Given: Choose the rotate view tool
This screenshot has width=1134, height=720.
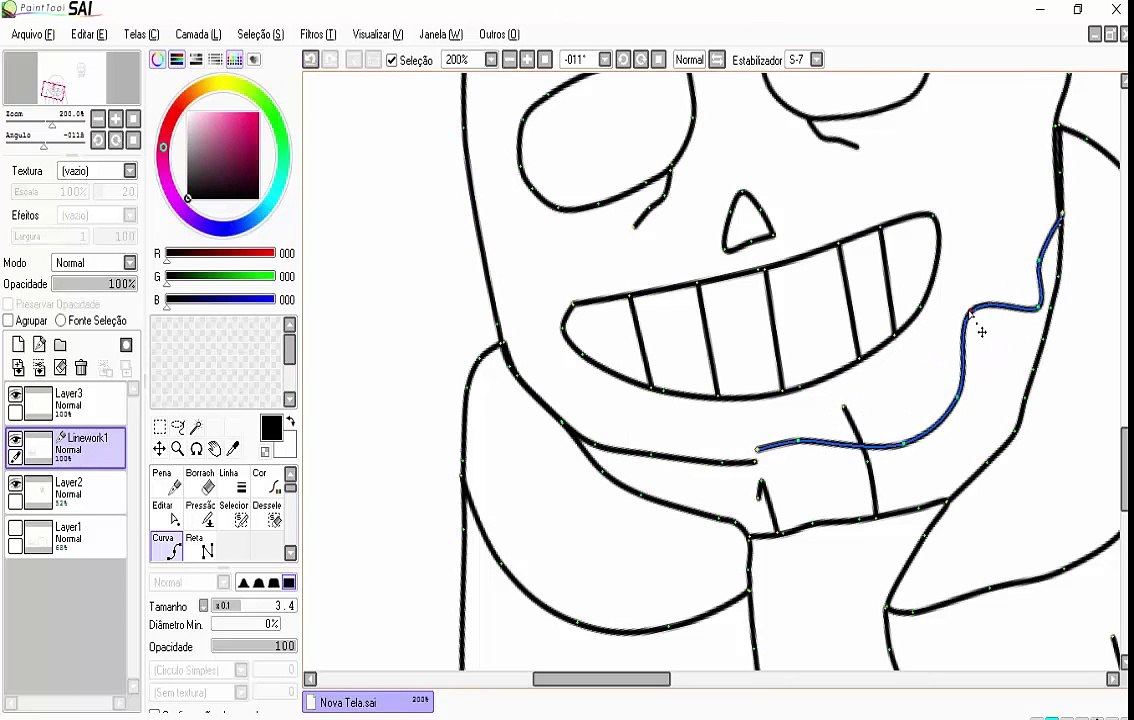Looking at the screenshot, I should click(x=196, y=449).
